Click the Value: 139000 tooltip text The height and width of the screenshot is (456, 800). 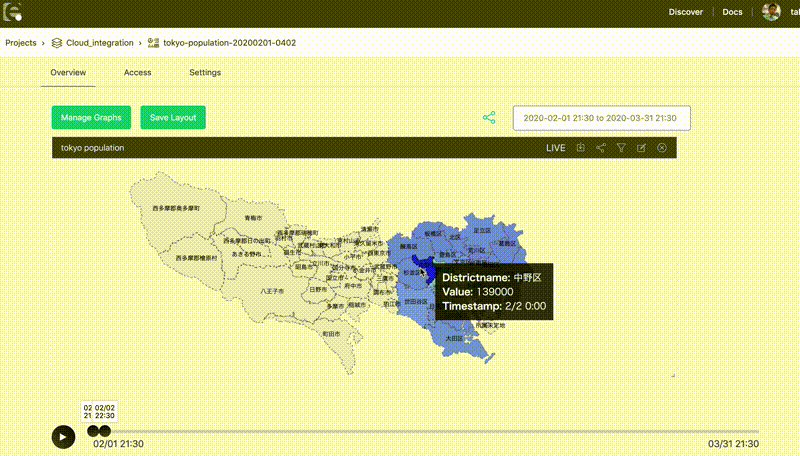coord(478,292)
